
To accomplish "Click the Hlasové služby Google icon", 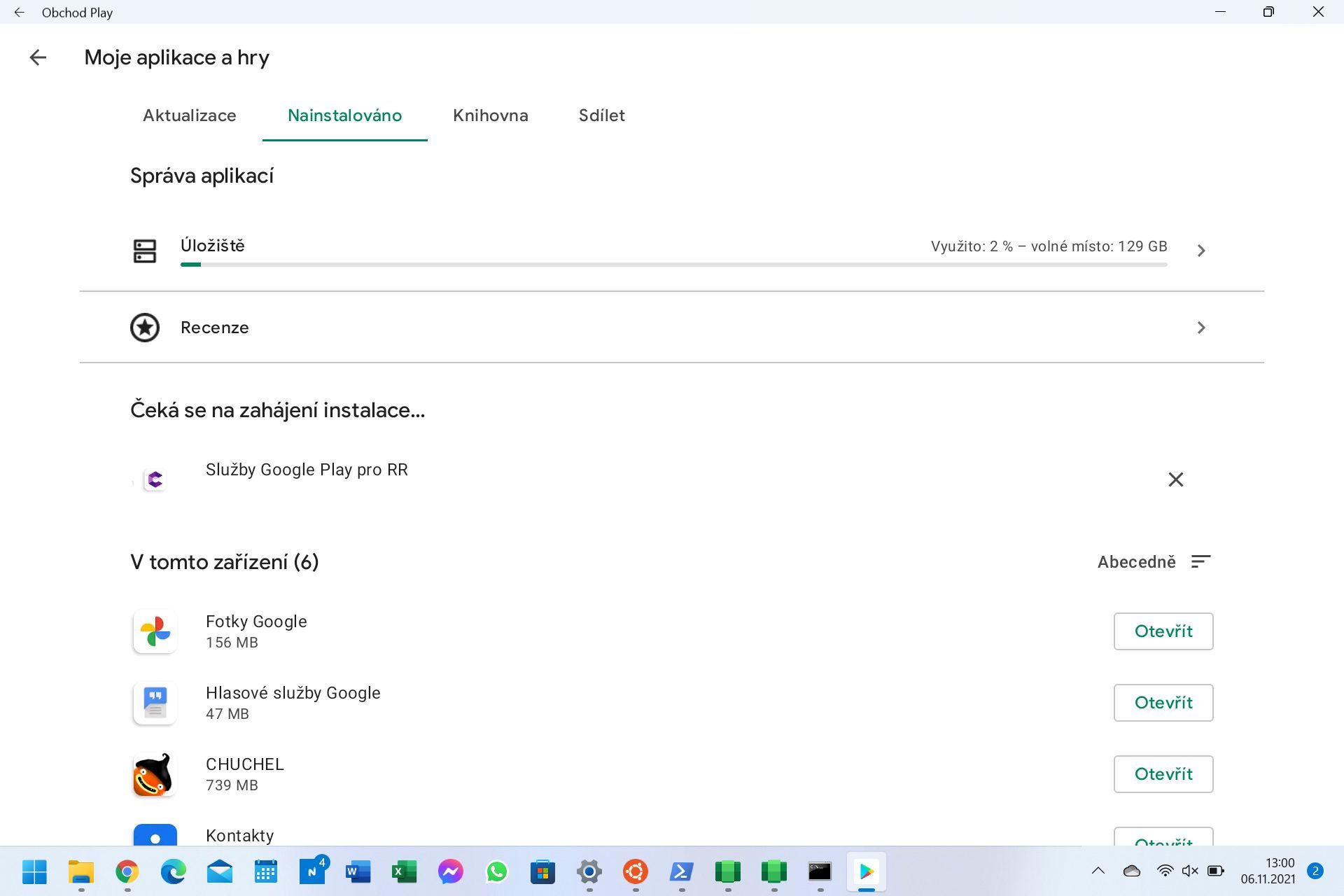I will click(x=155, y=703).
